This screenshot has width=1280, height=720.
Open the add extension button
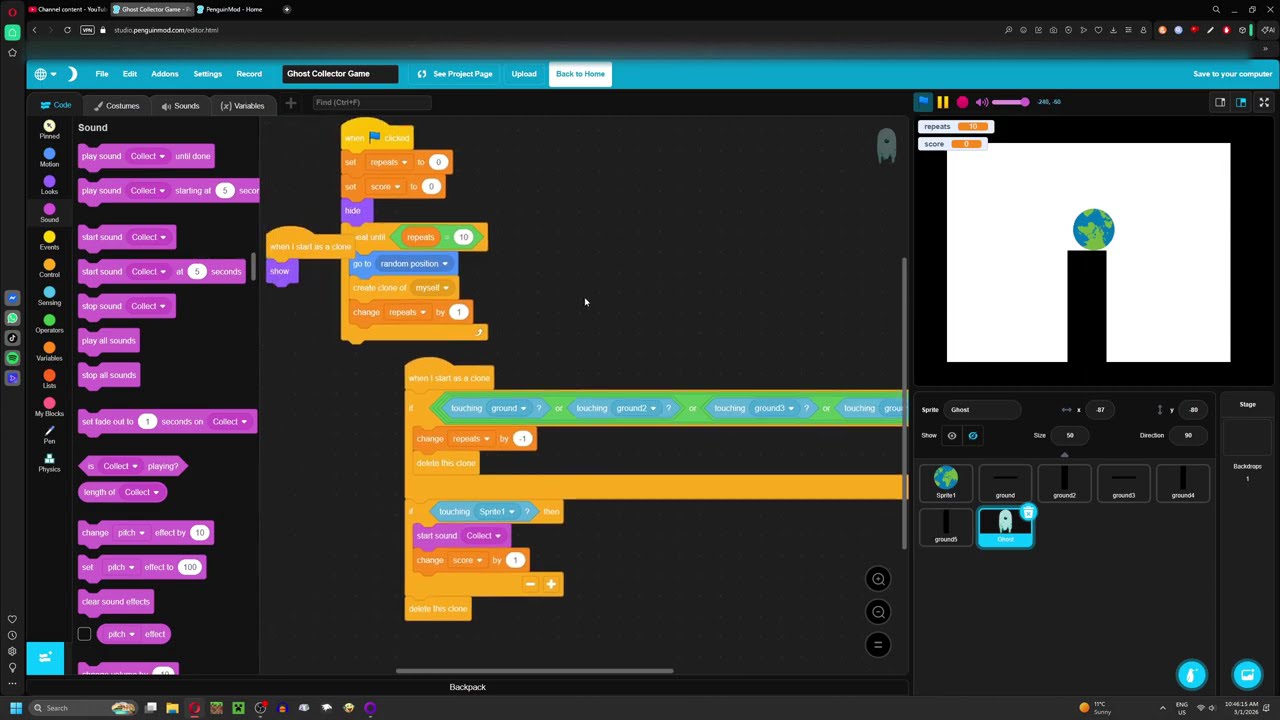point(45,657)
